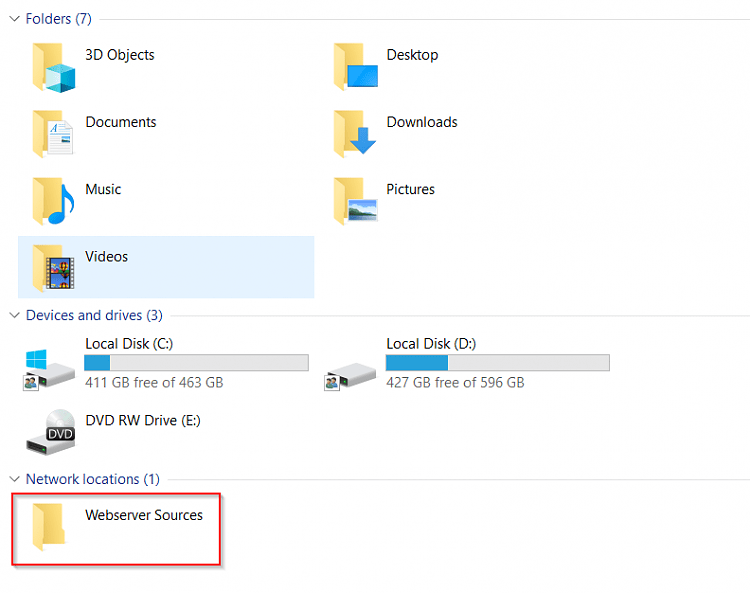Open the Music folder icon
Screen dimensions: 750x593
(53, 201)
